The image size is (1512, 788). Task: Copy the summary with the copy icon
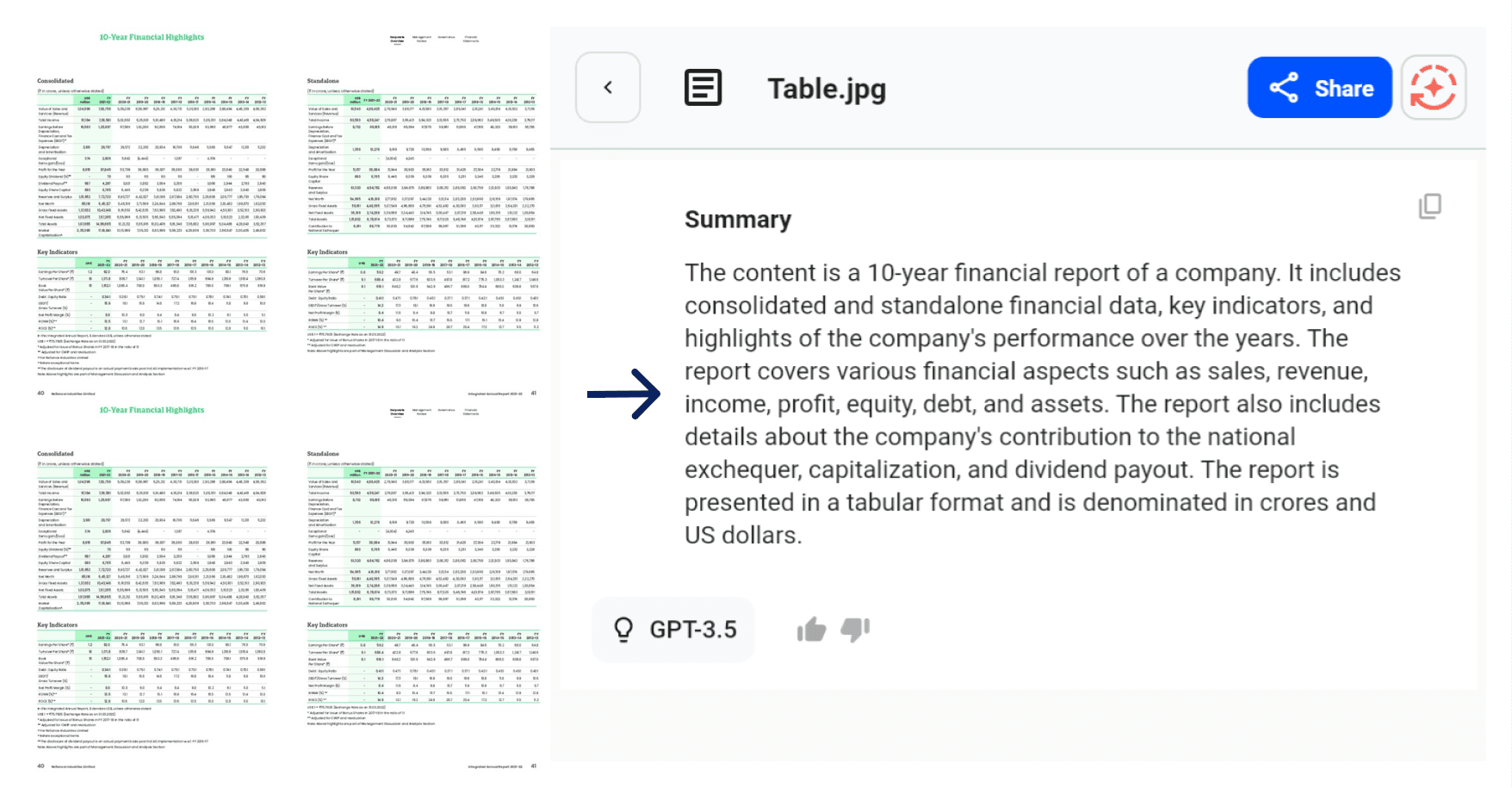pos(1429,206)
